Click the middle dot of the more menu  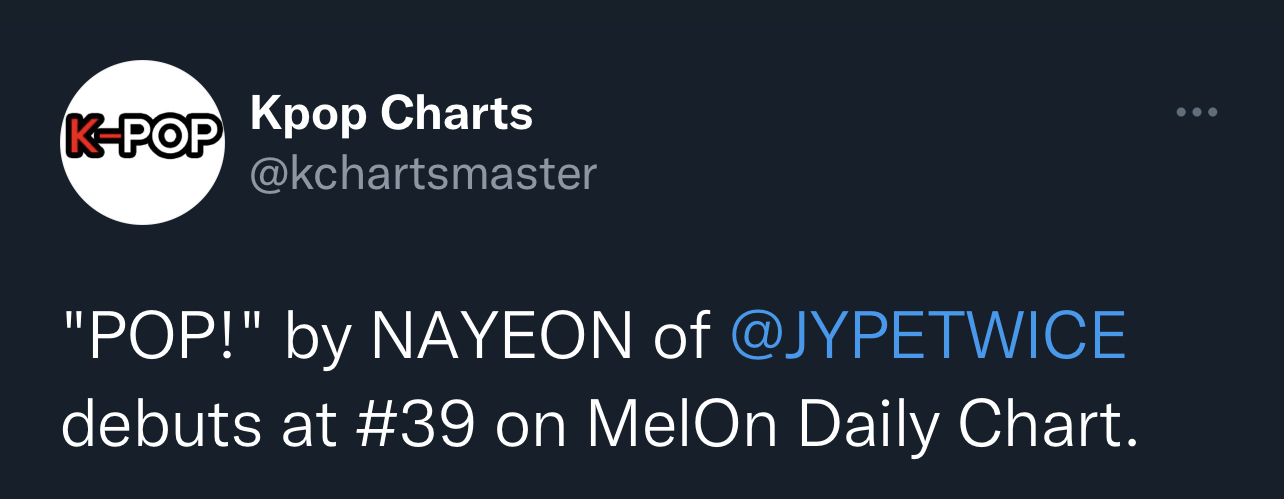pyautogui.click(x=1196, y=113)
